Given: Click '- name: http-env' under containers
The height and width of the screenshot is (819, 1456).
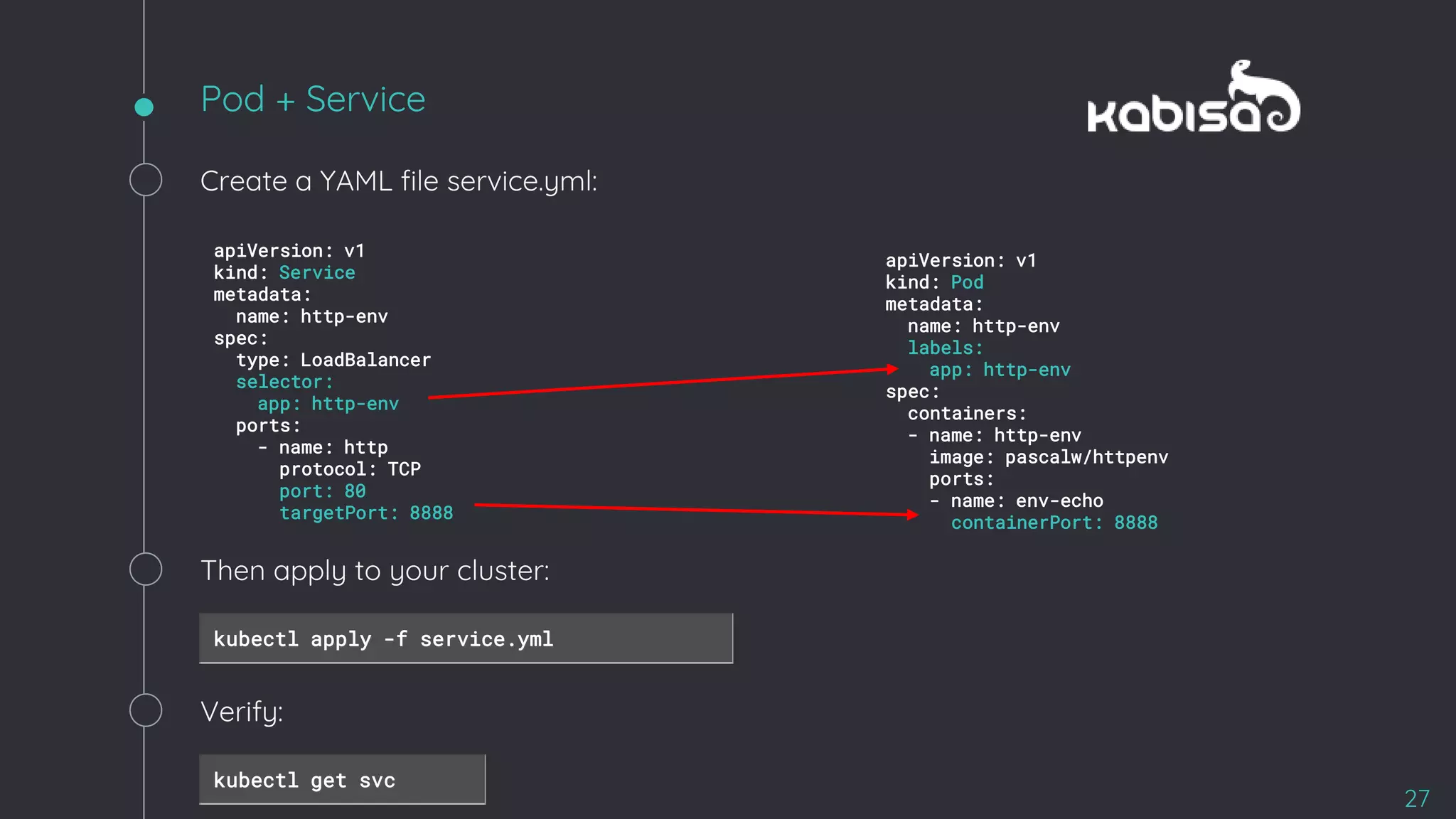Looking at the screenshot, I should coord(995,435).
